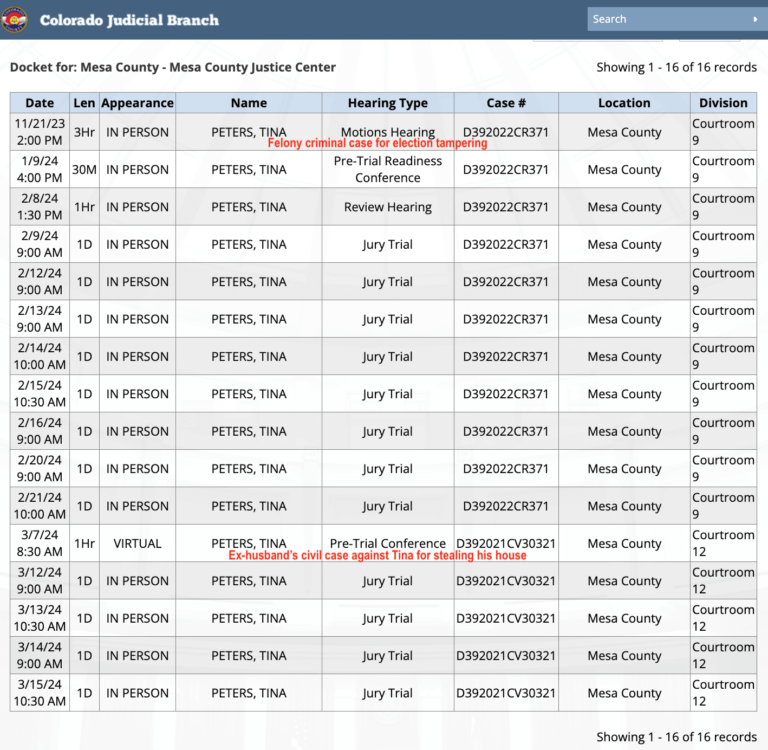Viewport: 768px width, 750px height.
Task: Click Jury Trial in the 3/14/24 row
Action: pos(388,655)
